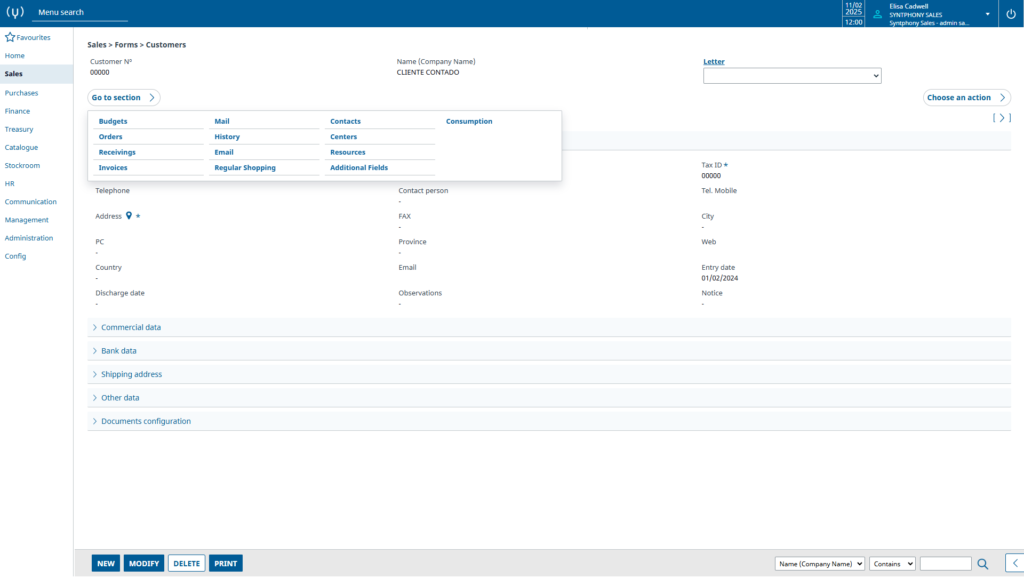Click the PRINT button
Screen dimensions: 1024x578
(x=226, y=564)
